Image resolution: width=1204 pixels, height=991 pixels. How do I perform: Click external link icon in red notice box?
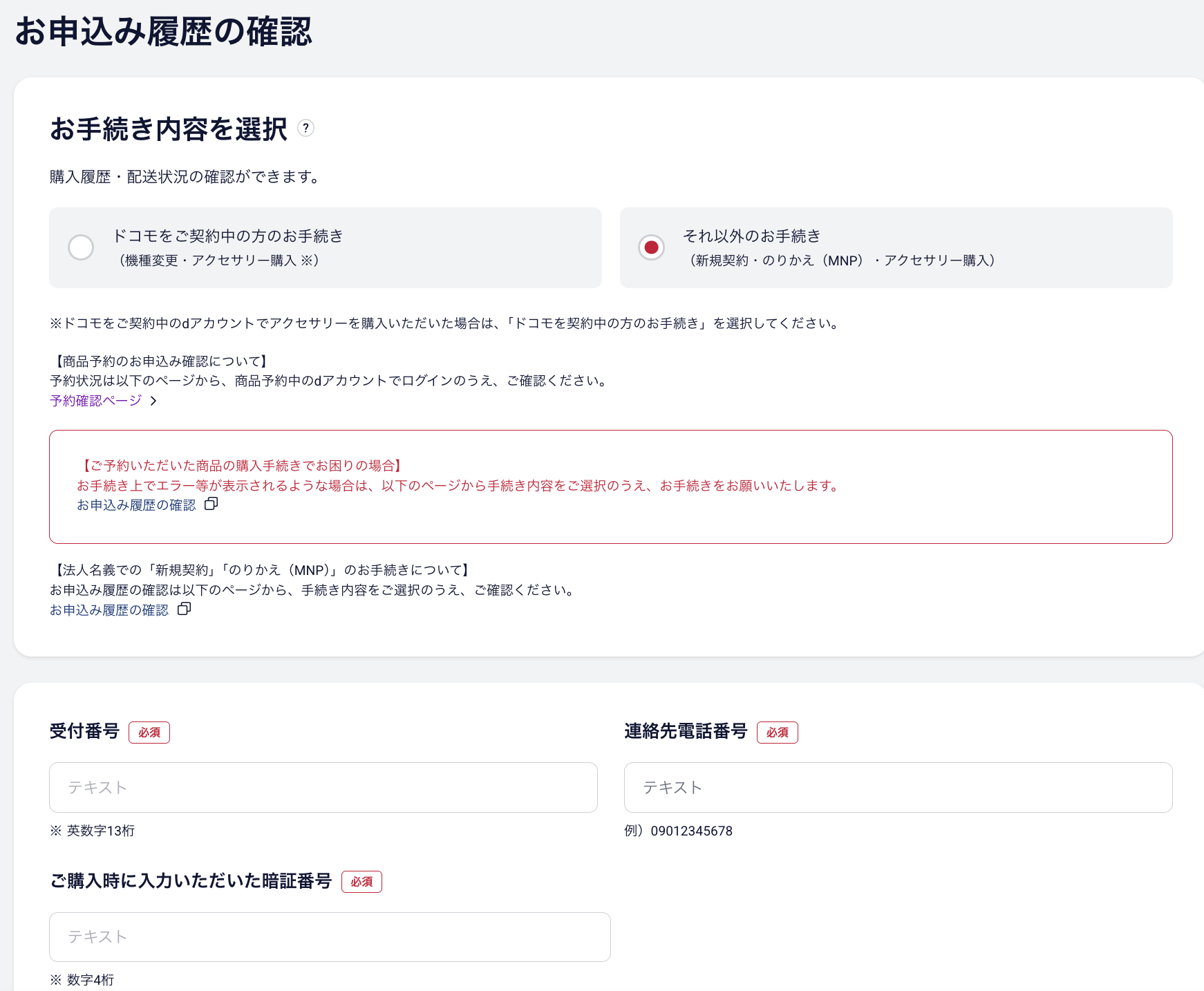tap(211, 504)
